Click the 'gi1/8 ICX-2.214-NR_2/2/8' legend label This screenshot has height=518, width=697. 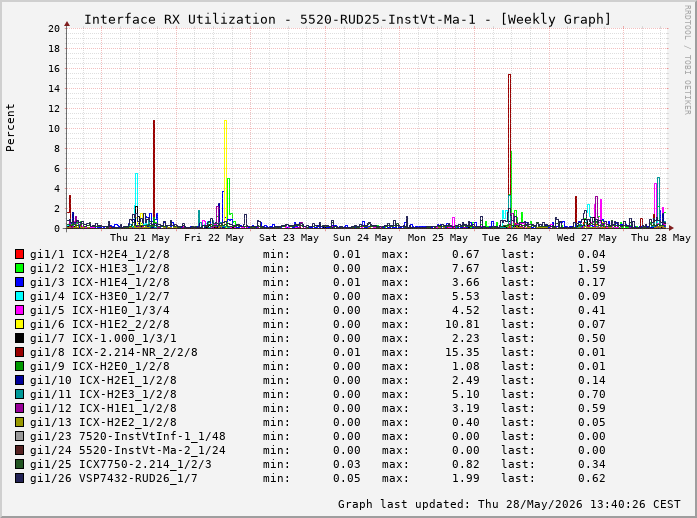pos(114,352)
